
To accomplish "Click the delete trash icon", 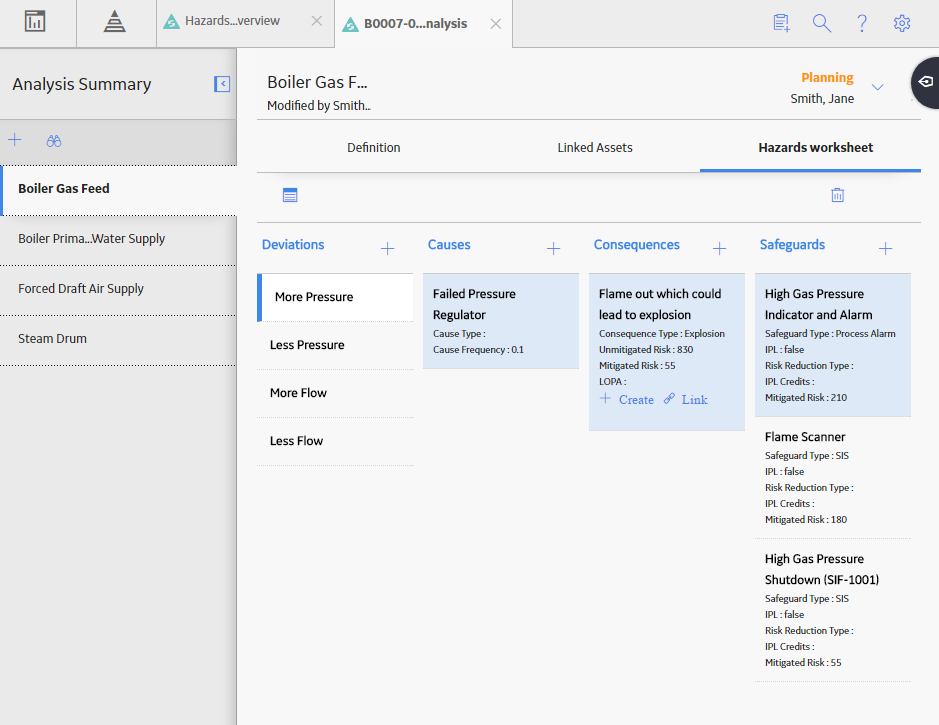I will [838, 195].
